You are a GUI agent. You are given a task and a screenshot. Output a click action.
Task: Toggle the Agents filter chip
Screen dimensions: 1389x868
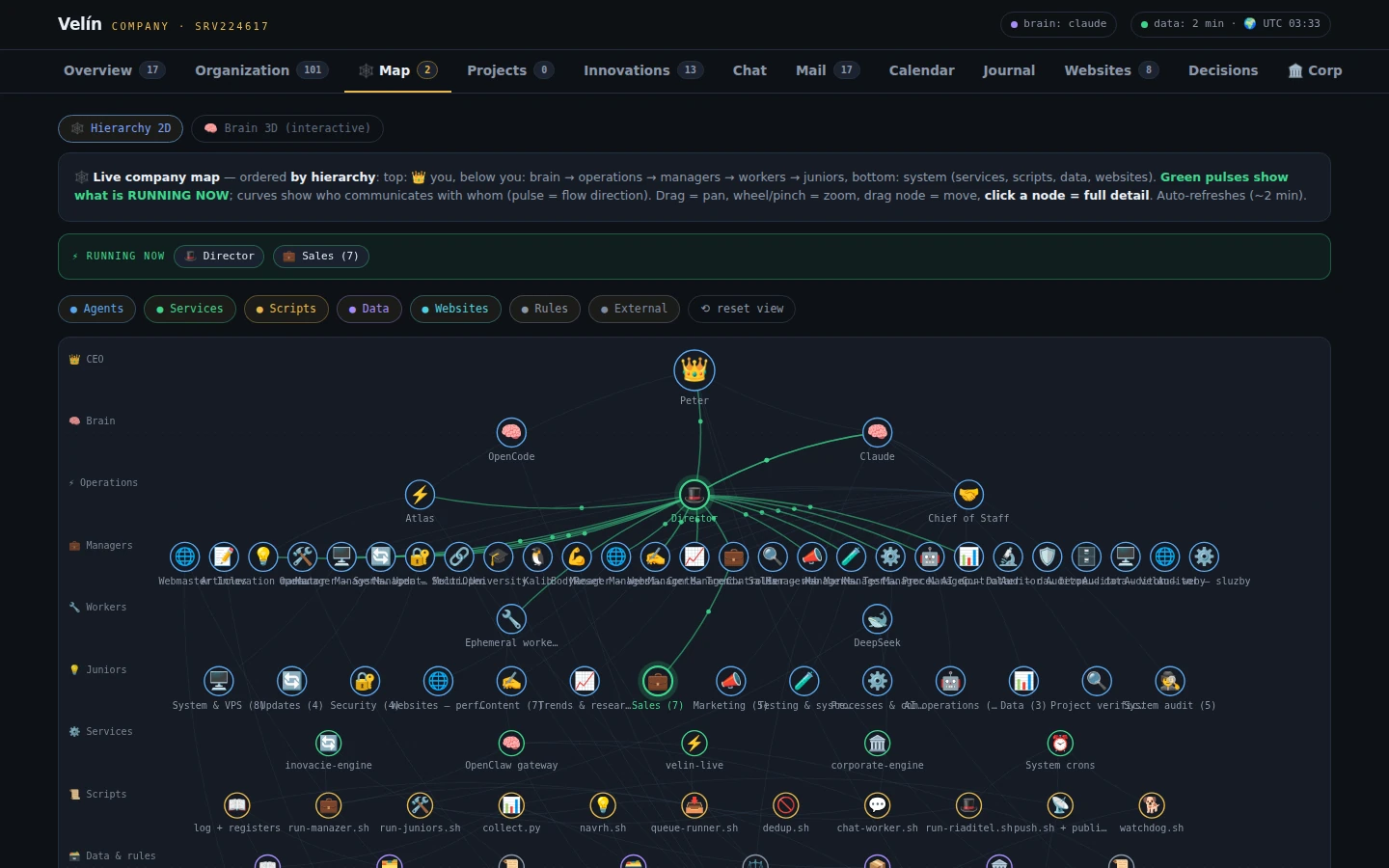96,309
